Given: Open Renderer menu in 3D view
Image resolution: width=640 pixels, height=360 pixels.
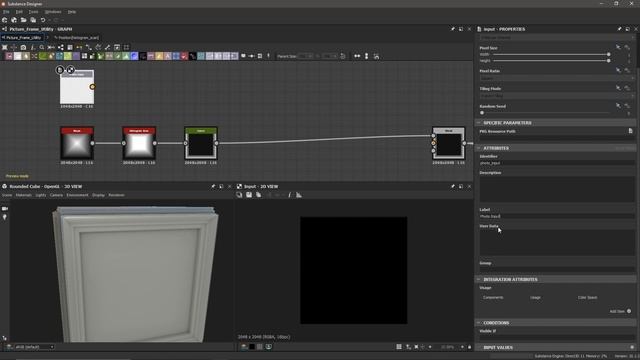Looking at the screenshot, I should tap(116, 195).
